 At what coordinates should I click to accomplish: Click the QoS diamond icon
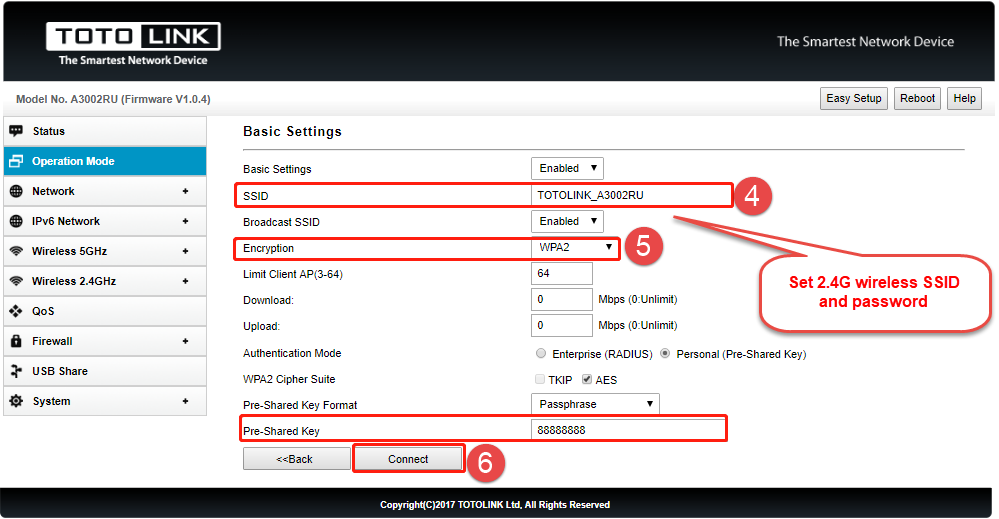coord(17,311)
